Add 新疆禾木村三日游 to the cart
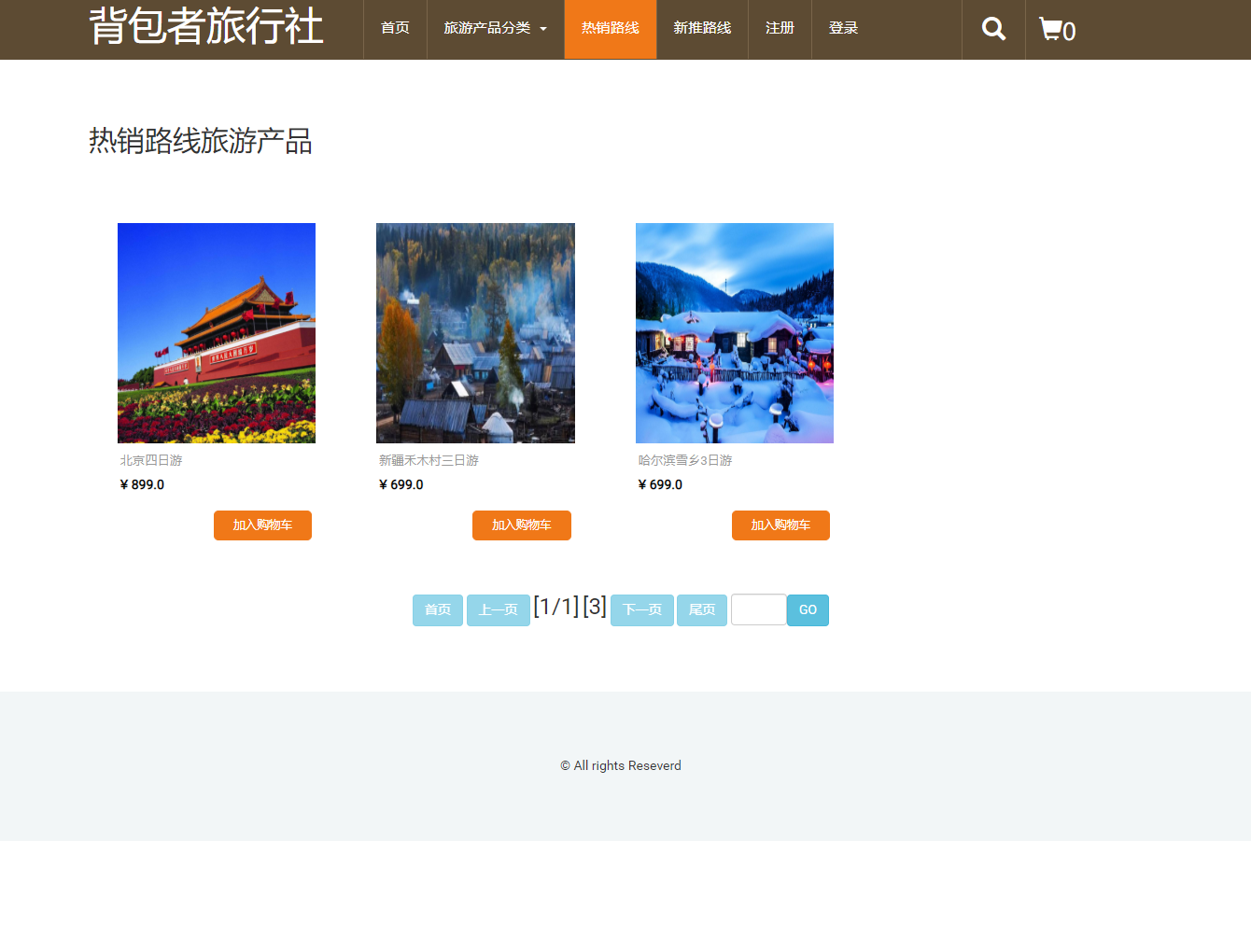1251x952 pixels. [x=521, y=525]
